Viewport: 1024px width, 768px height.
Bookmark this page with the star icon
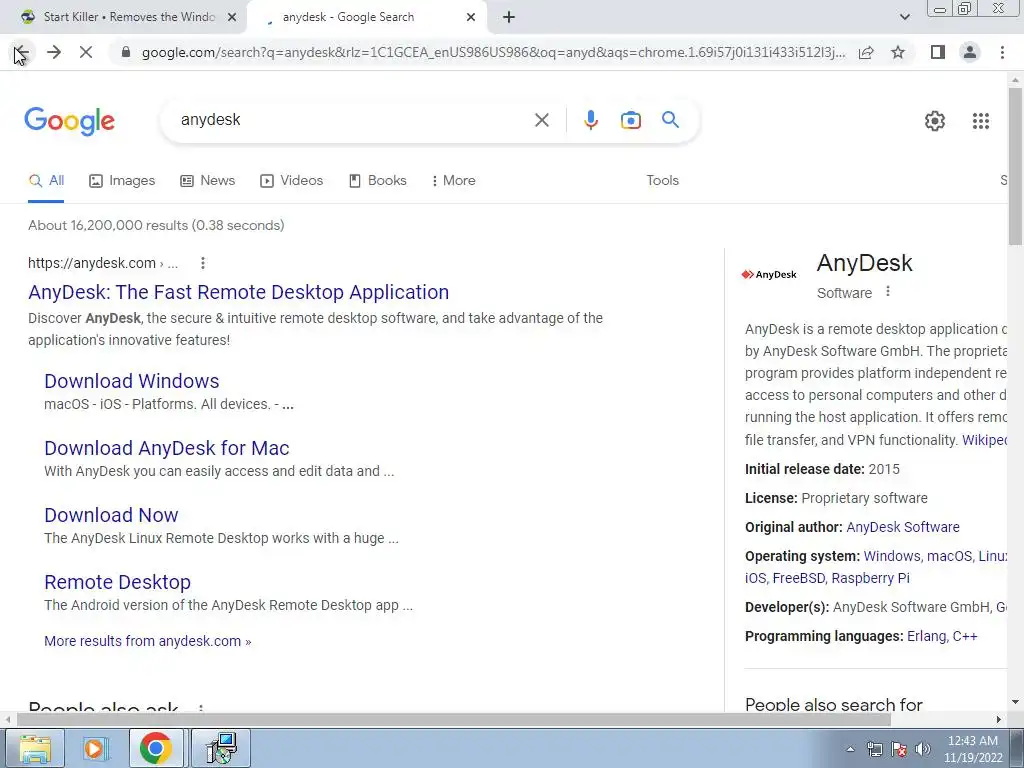898,52
